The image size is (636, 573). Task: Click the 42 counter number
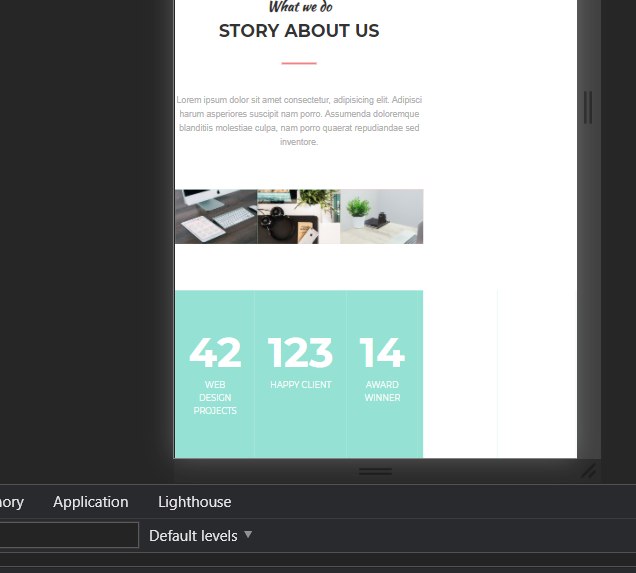click(x=215, y=353)
